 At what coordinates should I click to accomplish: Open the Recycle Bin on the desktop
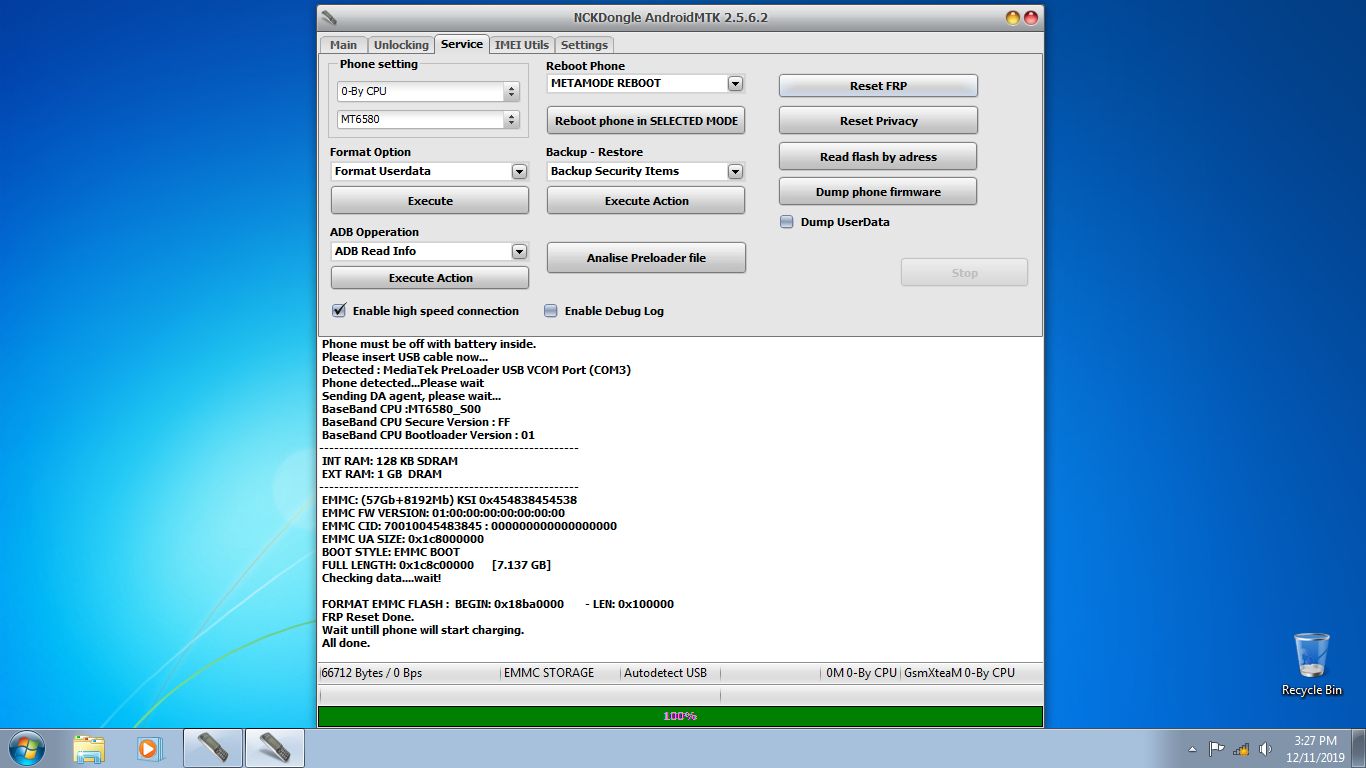(x=1312, y=664)
